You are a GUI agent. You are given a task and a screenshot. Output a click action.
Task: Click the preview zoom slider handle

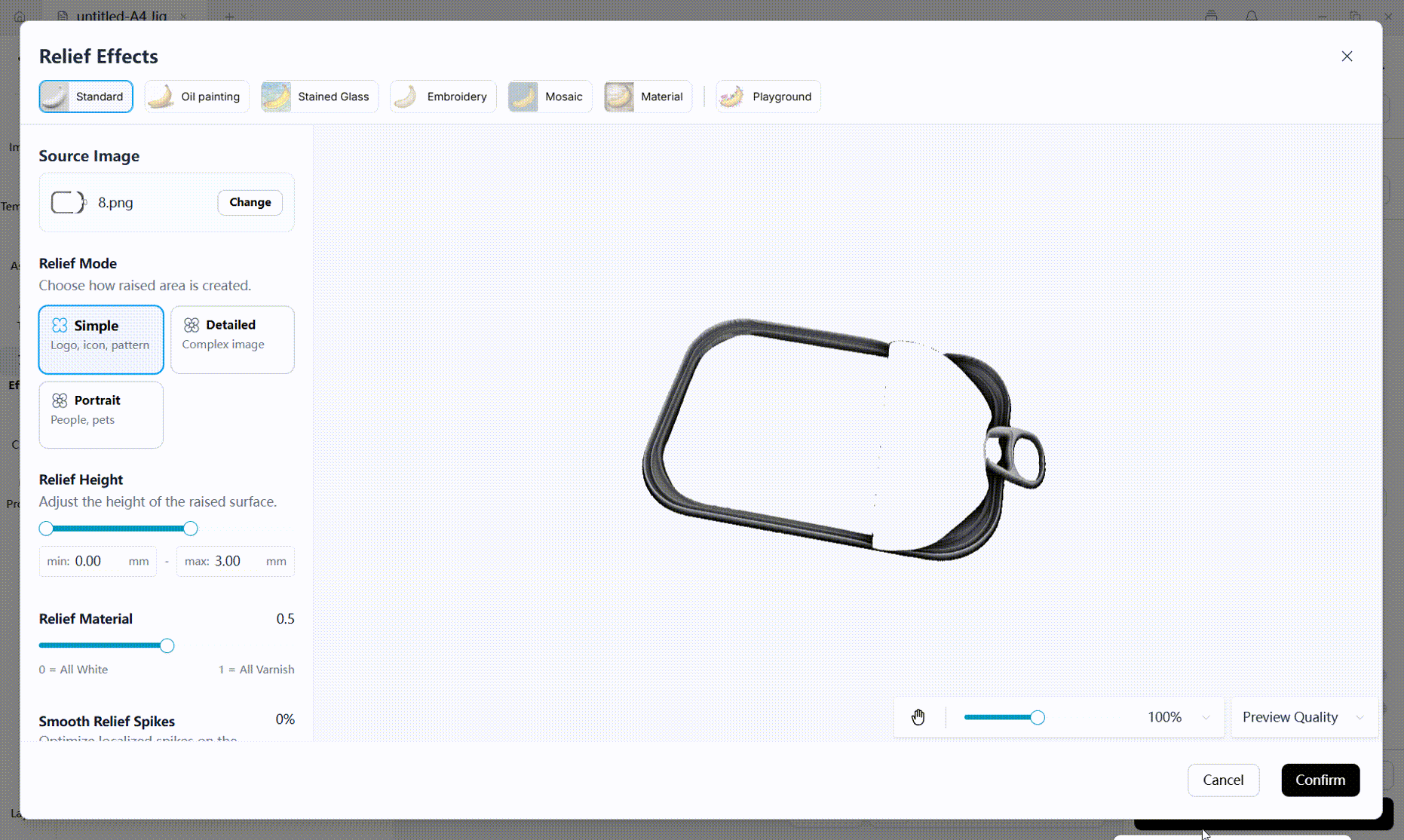(x=1038, y=717)
